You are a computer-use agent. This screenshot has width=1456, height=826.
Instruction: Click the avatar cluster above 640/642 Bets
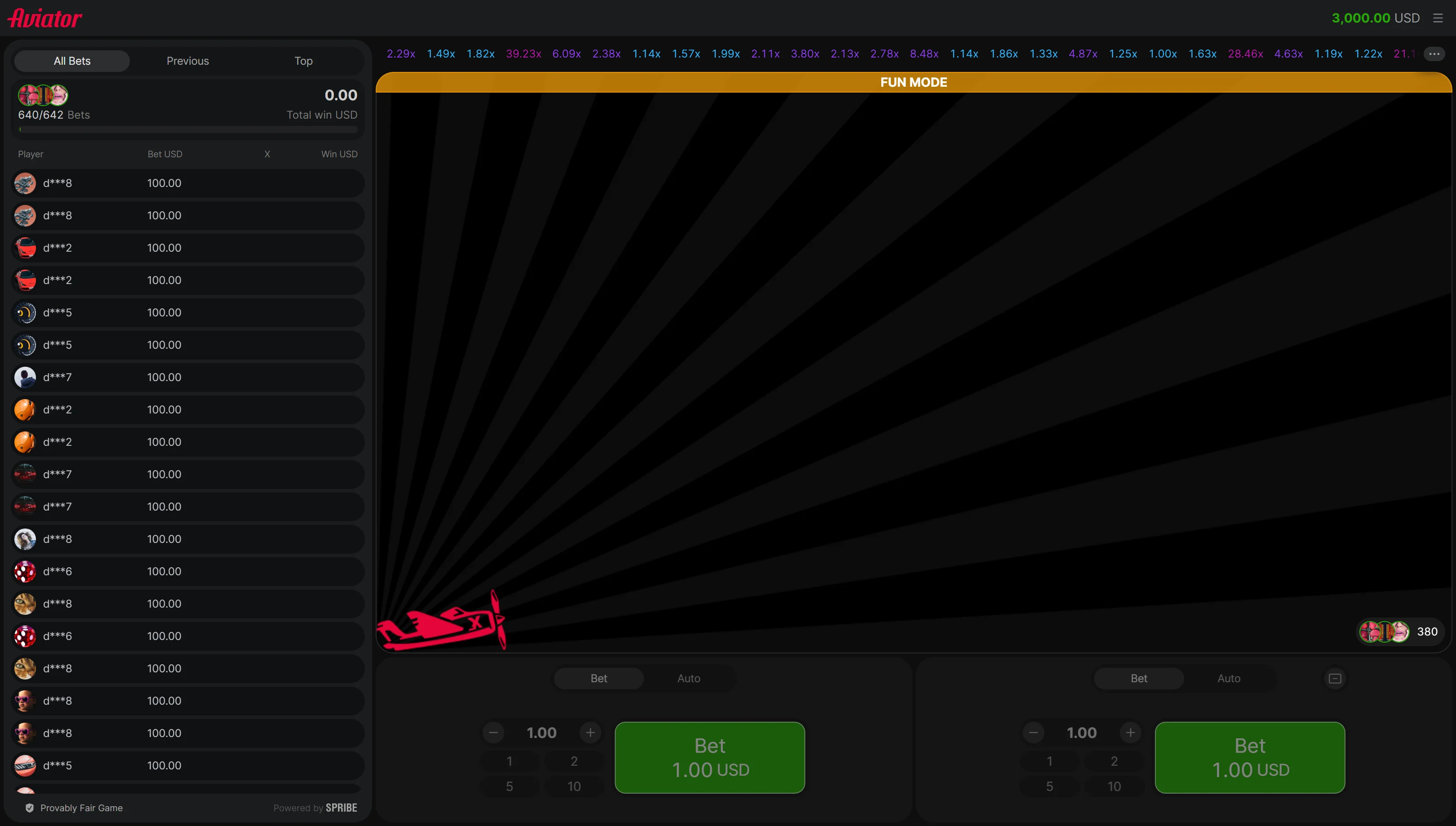tap(43, 95)
